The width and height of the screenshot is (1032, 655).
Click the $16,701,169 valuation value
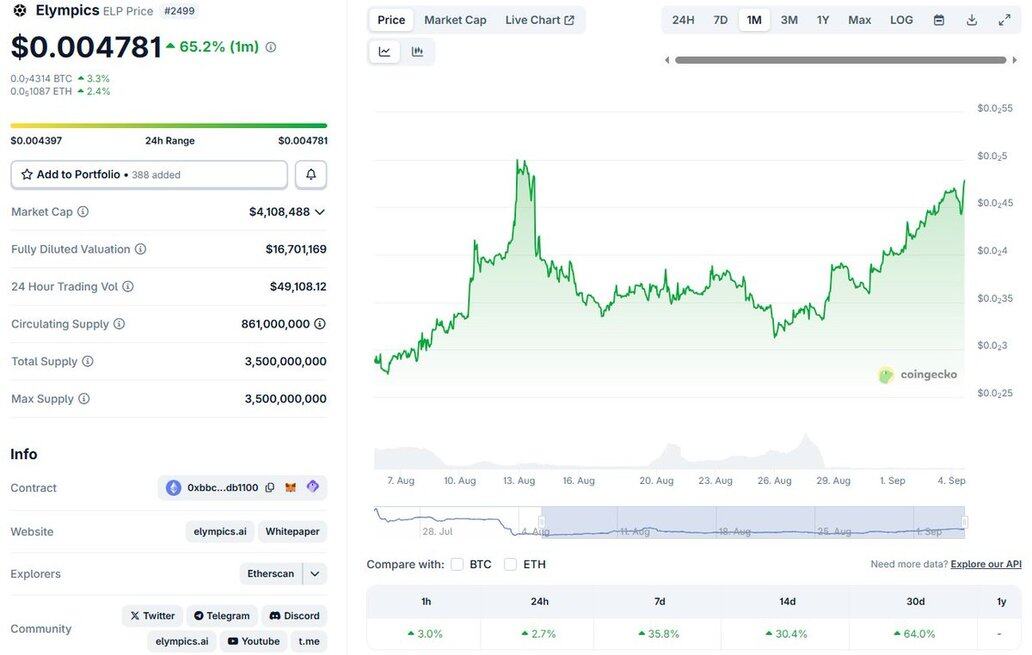[296, 249]
